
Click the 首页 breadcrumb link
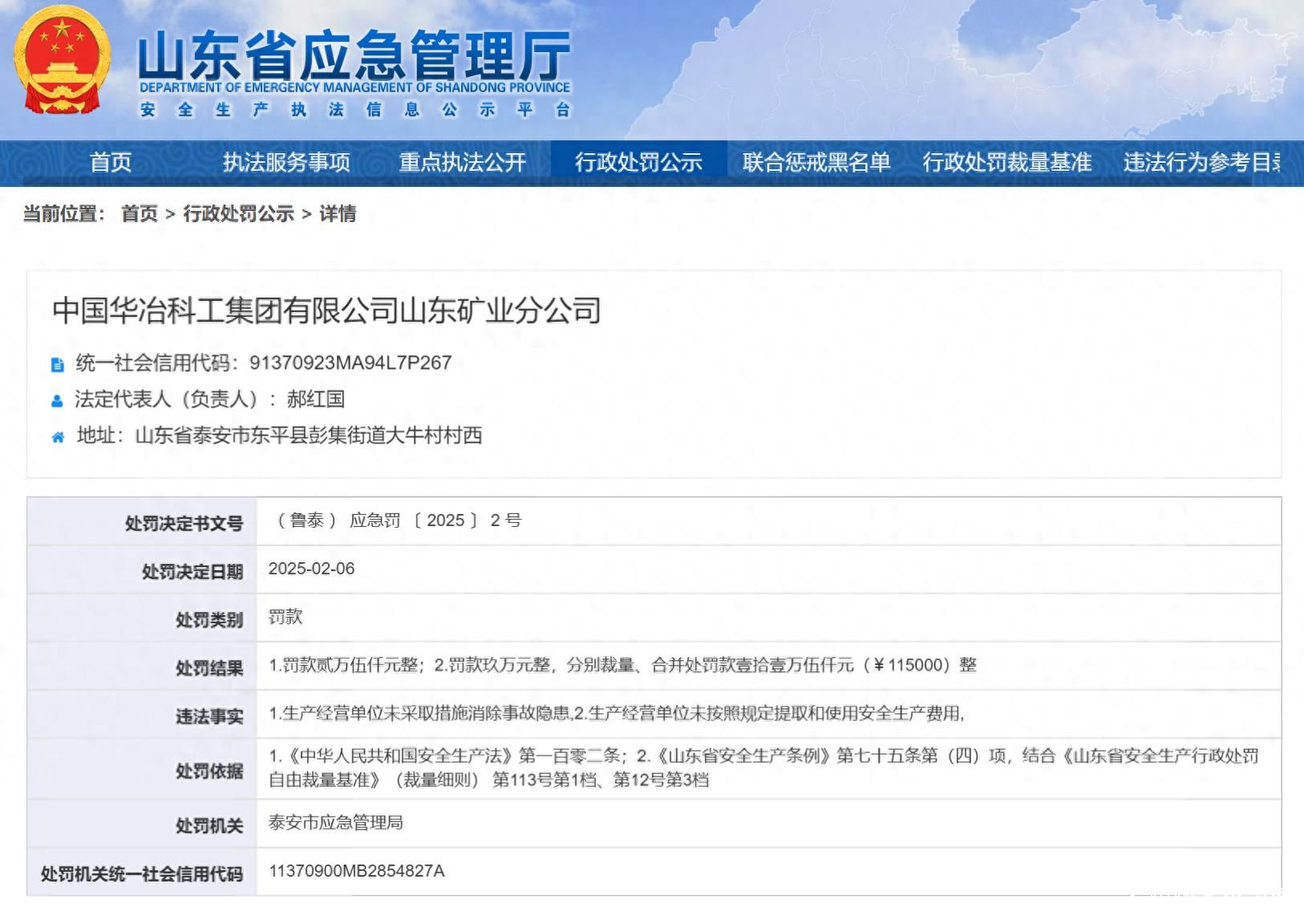140,213
